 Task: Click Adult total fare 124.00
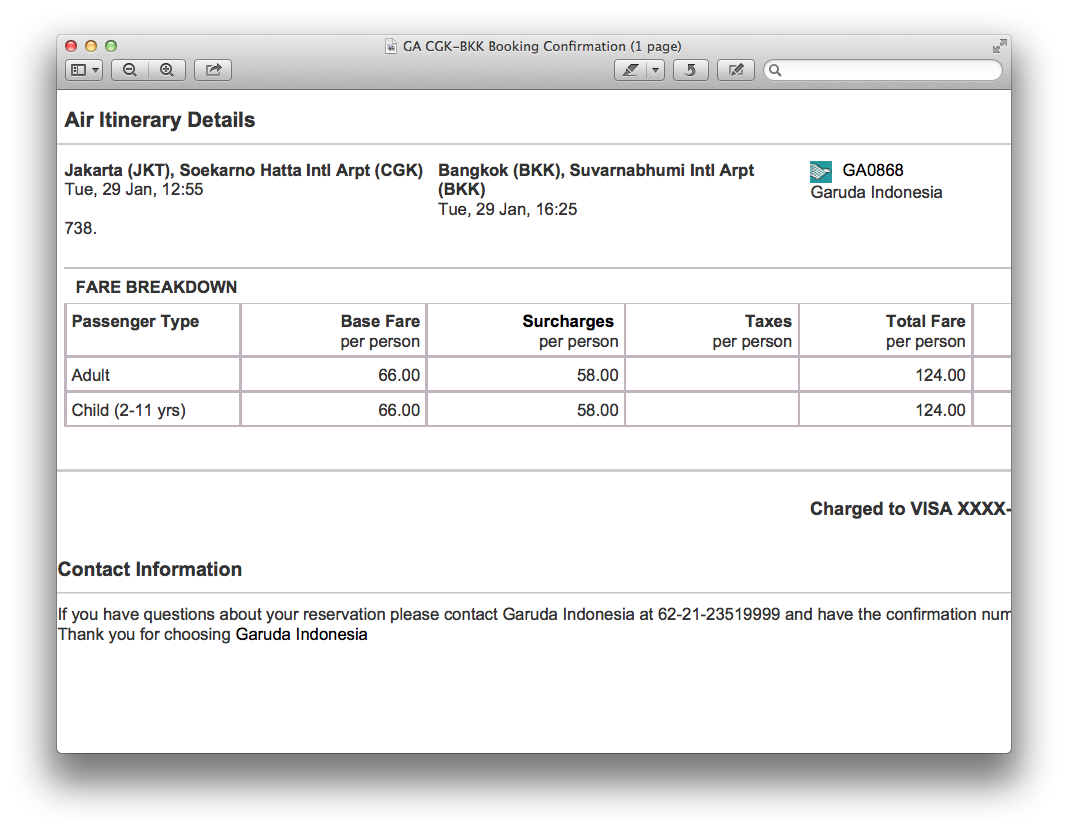940,375
